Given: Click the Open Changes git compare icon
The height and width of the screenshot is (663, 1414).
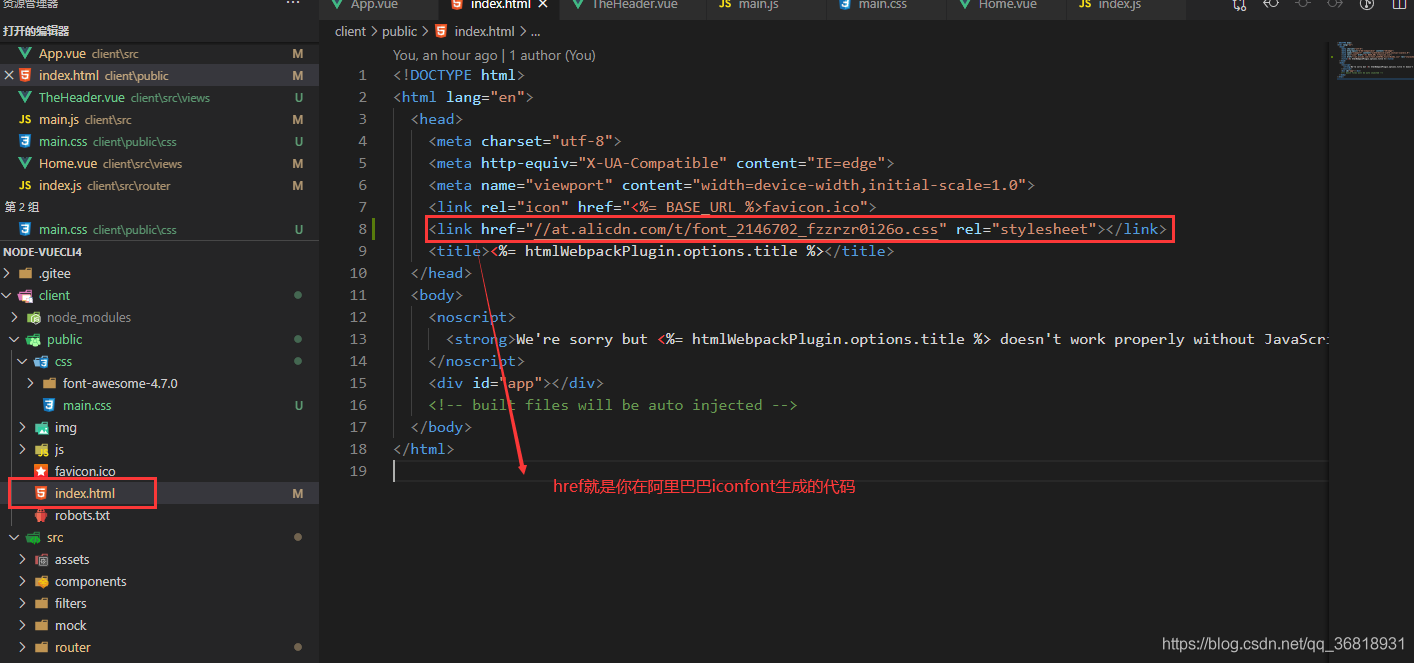Looking at the screenshot, I should [x=1240, y=5].
